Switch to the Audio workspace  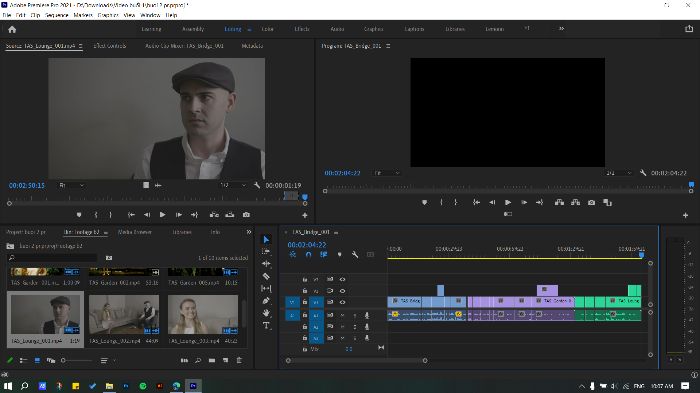337,29
